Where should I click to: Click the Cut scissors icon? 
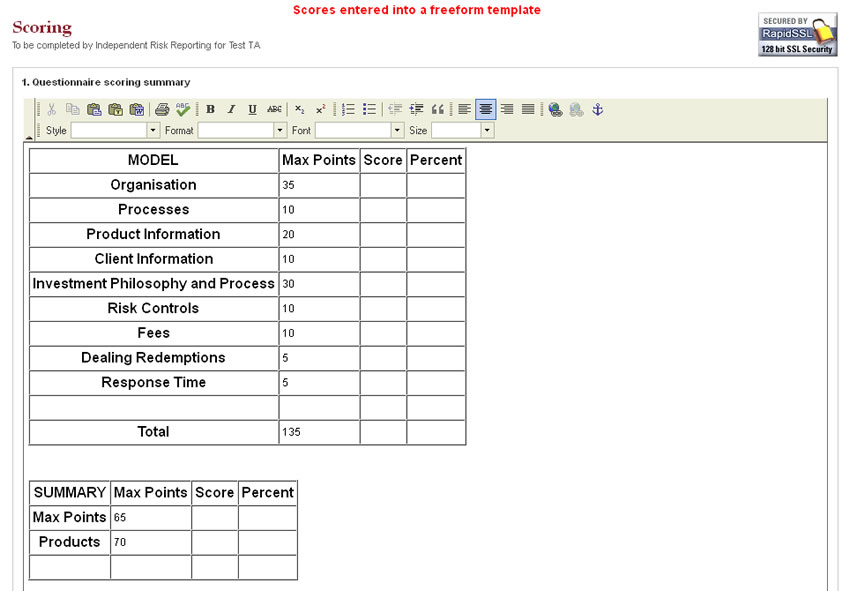(x=52, y=110)
